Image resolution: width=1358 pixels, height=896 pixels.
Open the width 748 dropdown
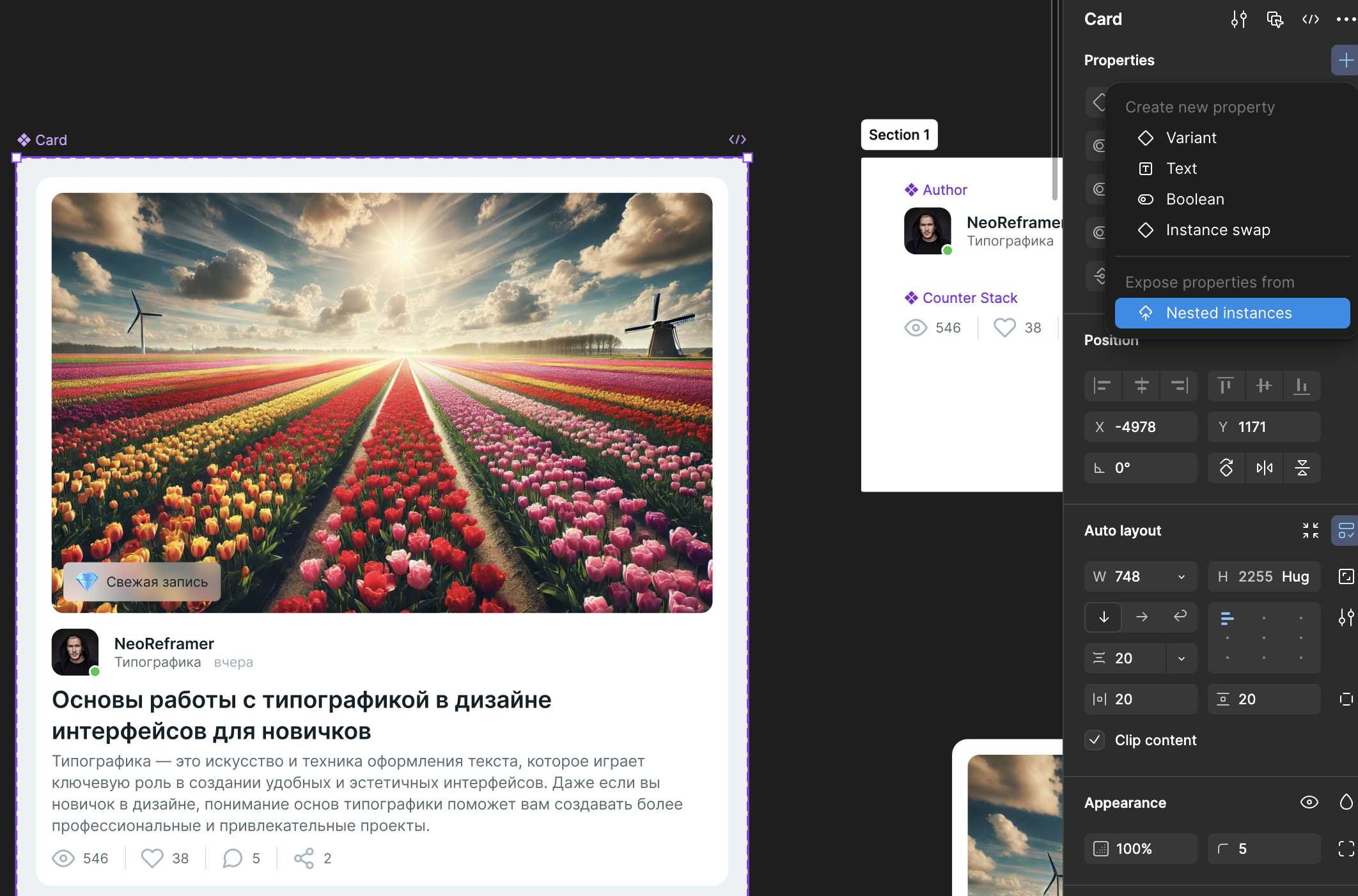1182,576
